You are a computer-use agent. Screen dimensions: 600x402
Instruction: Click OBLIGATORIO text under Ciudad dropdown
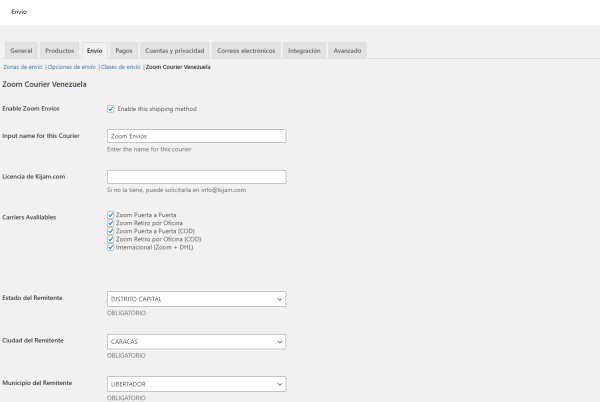pos(126,355)
